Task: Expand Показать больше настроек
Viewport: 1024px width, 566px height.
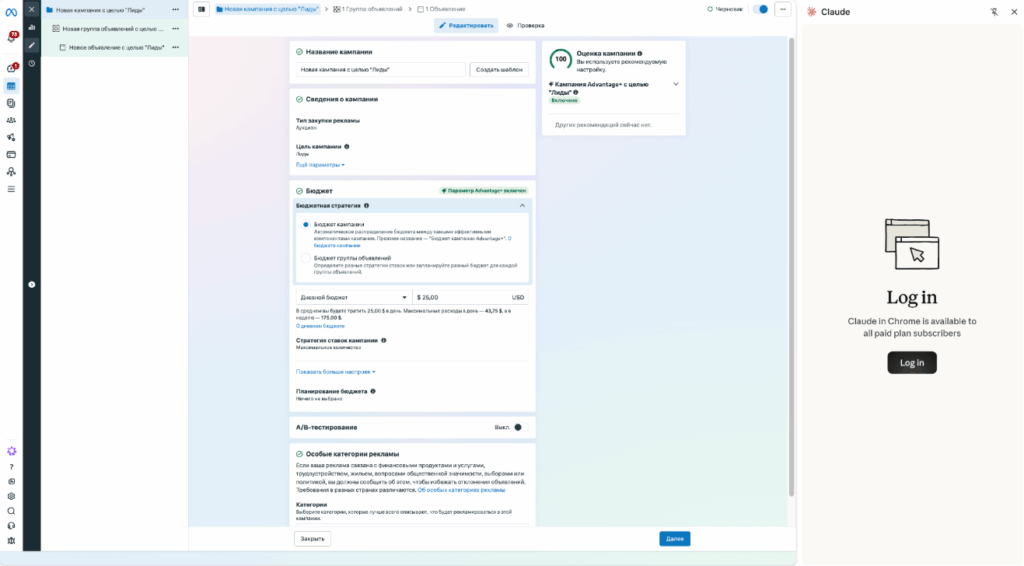Action: pos(336,371)
